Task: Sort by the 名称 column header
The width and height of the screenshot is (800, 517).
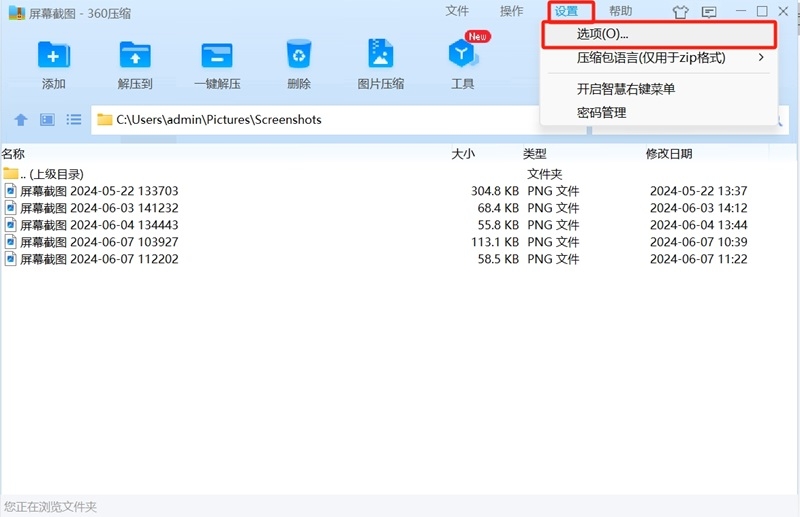Action: coord(13,154)
